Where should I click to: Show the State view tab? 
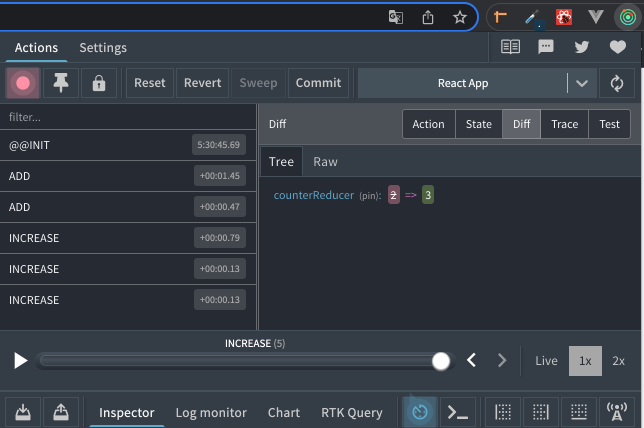pyautogui.click(x=479, y=124)
